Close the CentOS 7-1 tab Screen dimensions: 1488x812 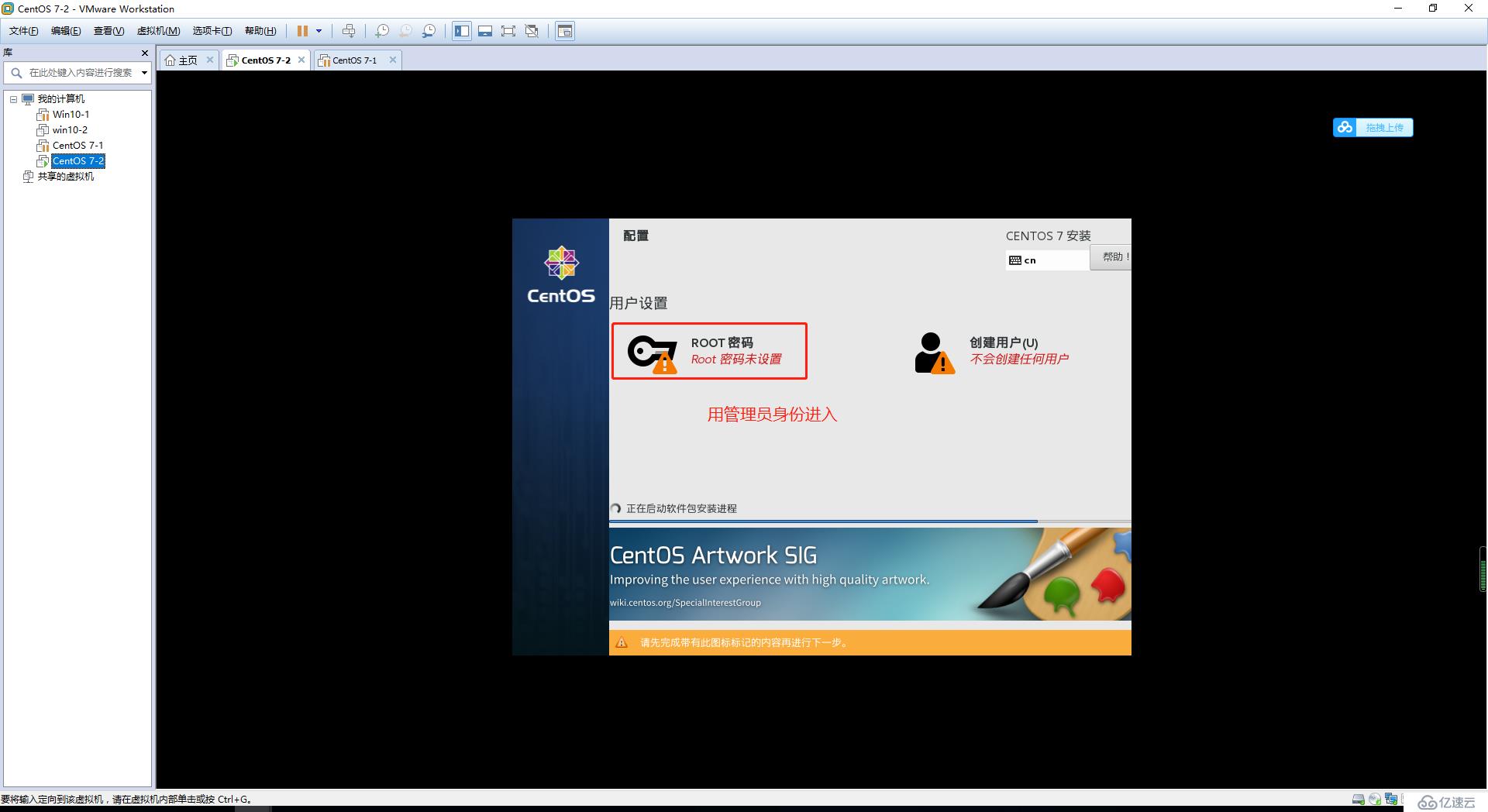click(393, 60)
